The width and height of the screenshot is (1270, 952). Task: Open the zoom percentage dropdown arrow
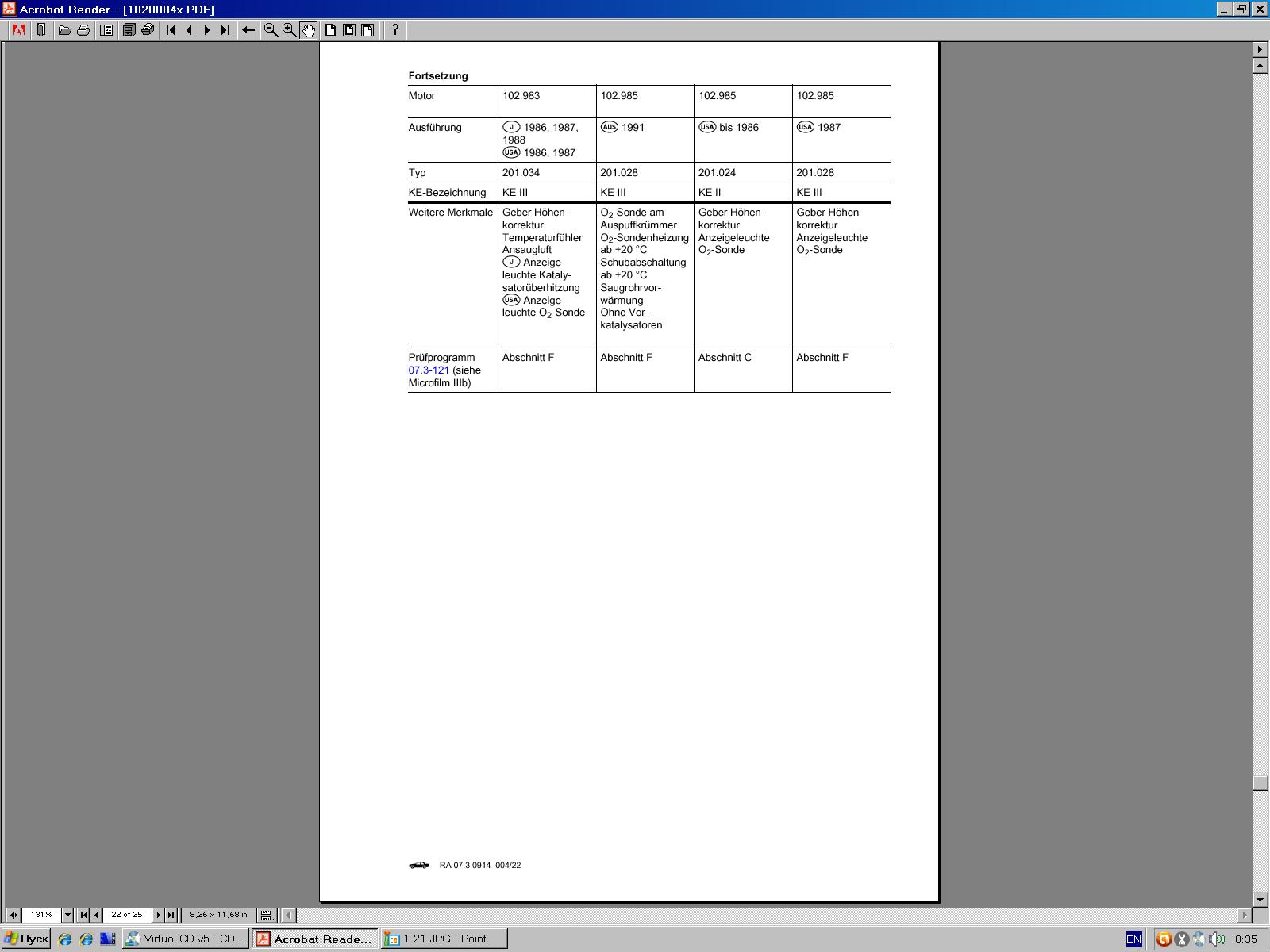click(x=67, y=915)
